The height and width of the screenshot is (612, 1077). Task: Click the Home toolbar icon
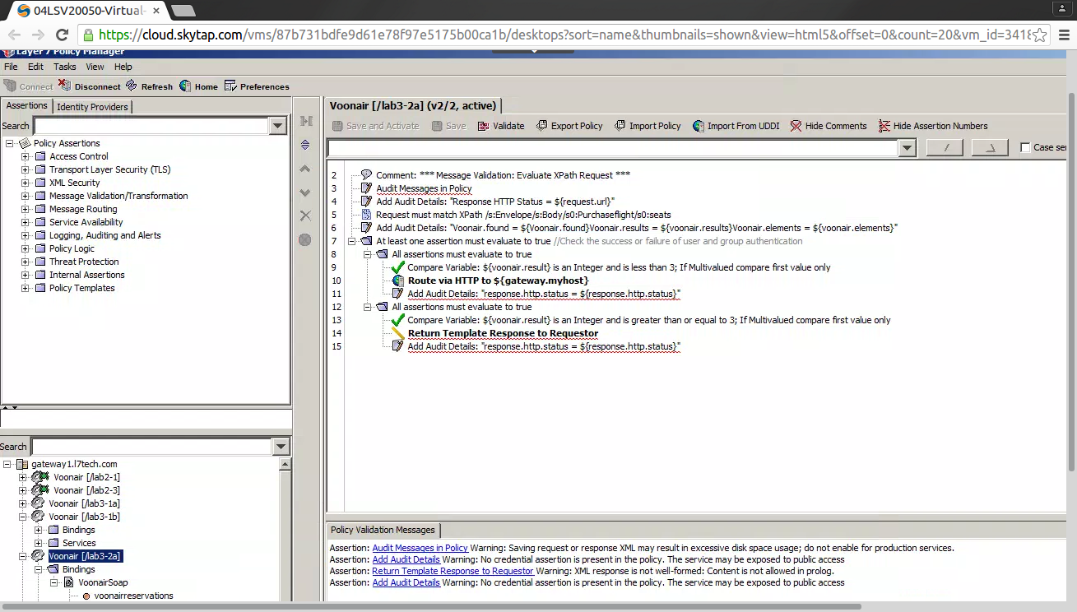(x=185, y=86)
